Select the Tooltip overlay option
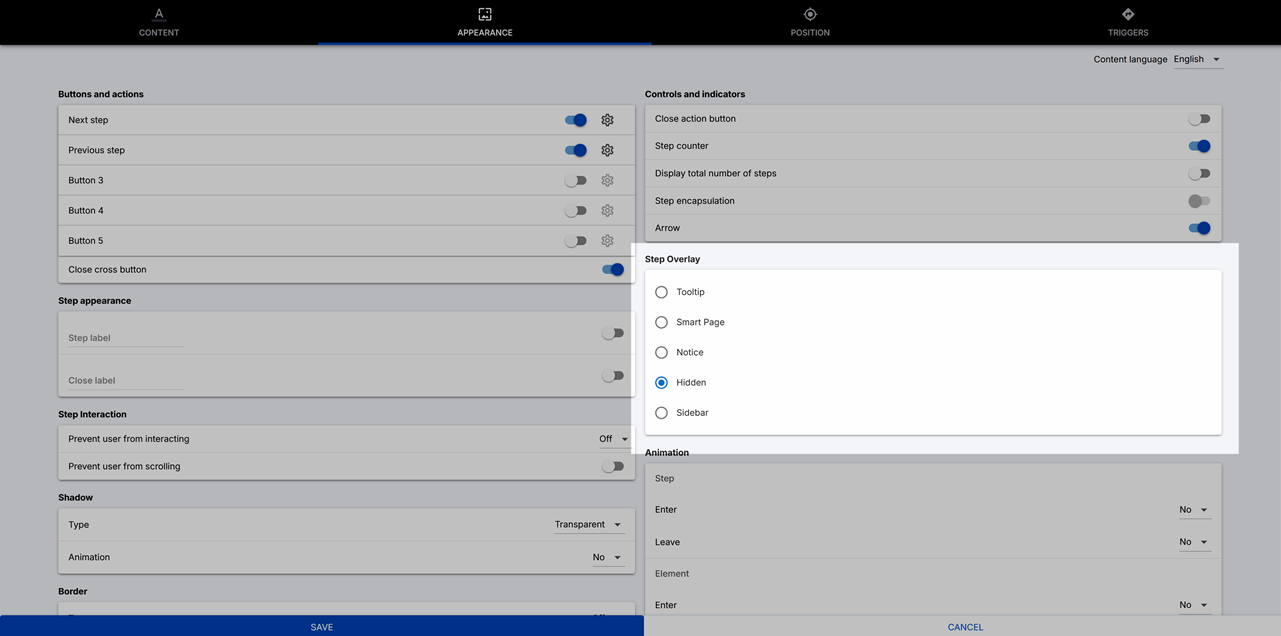Viewport: 1281px width, 636px height. (x=661, y=292)
